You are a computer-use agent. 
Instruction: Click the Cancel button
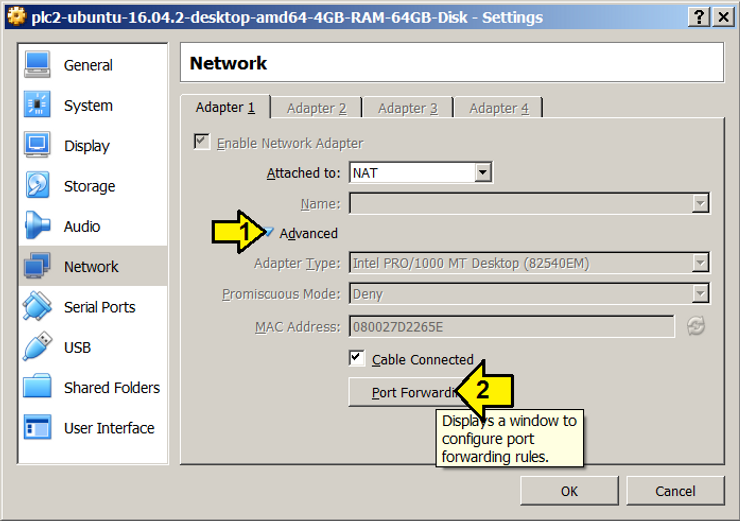(x=675, y=491)
